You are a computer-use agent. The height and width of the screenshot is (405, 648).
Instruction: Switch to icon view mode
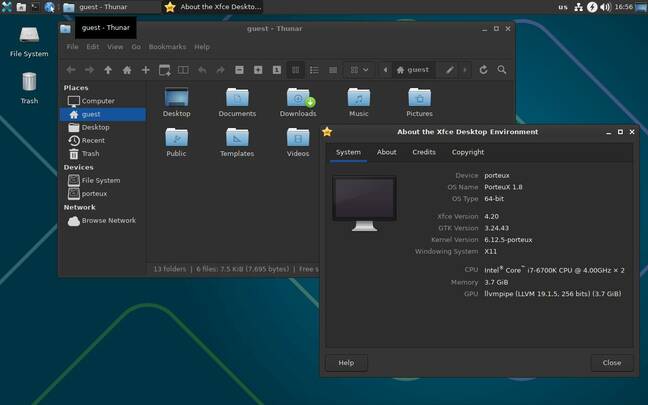[x=295, y=70]
